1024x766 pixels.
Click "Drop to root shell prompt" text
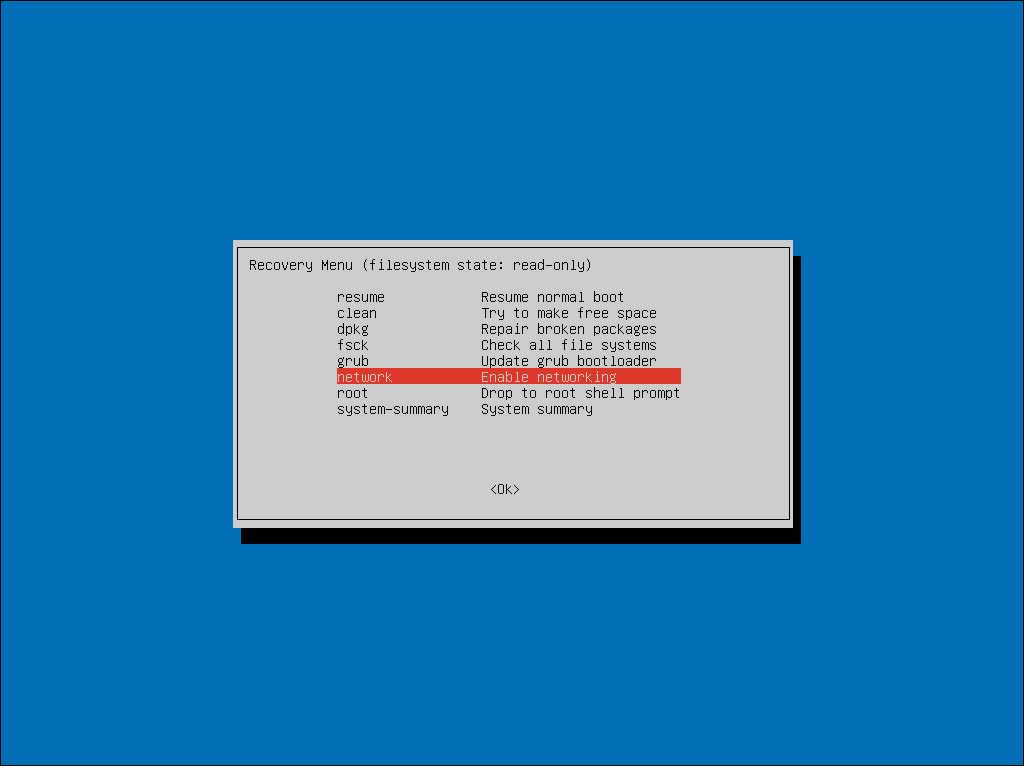580,393
